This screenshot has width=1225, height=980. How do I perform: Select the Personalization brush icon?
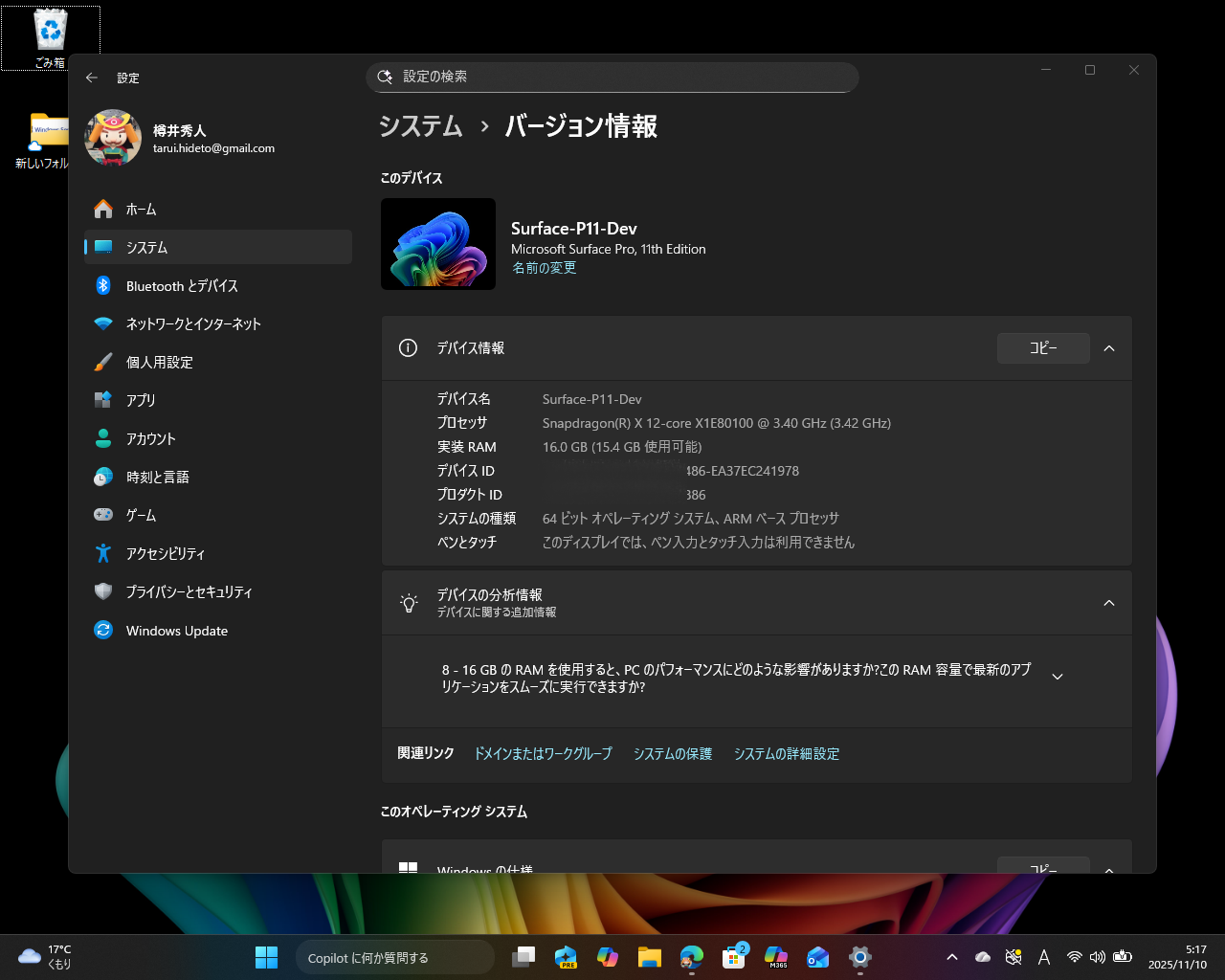pos(105,362)
